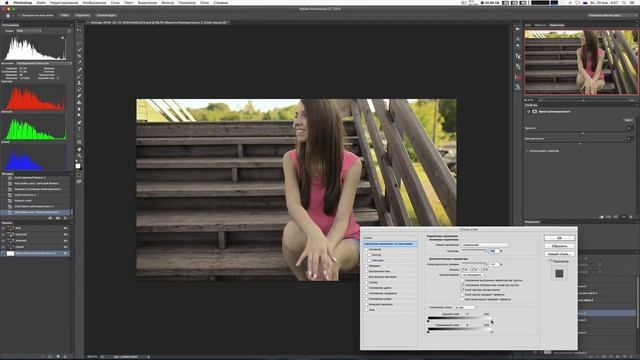The width and height of the screenshot is (640, 360).
Task: Click Полный экран button in options bar
Action: tap(106, 15)
